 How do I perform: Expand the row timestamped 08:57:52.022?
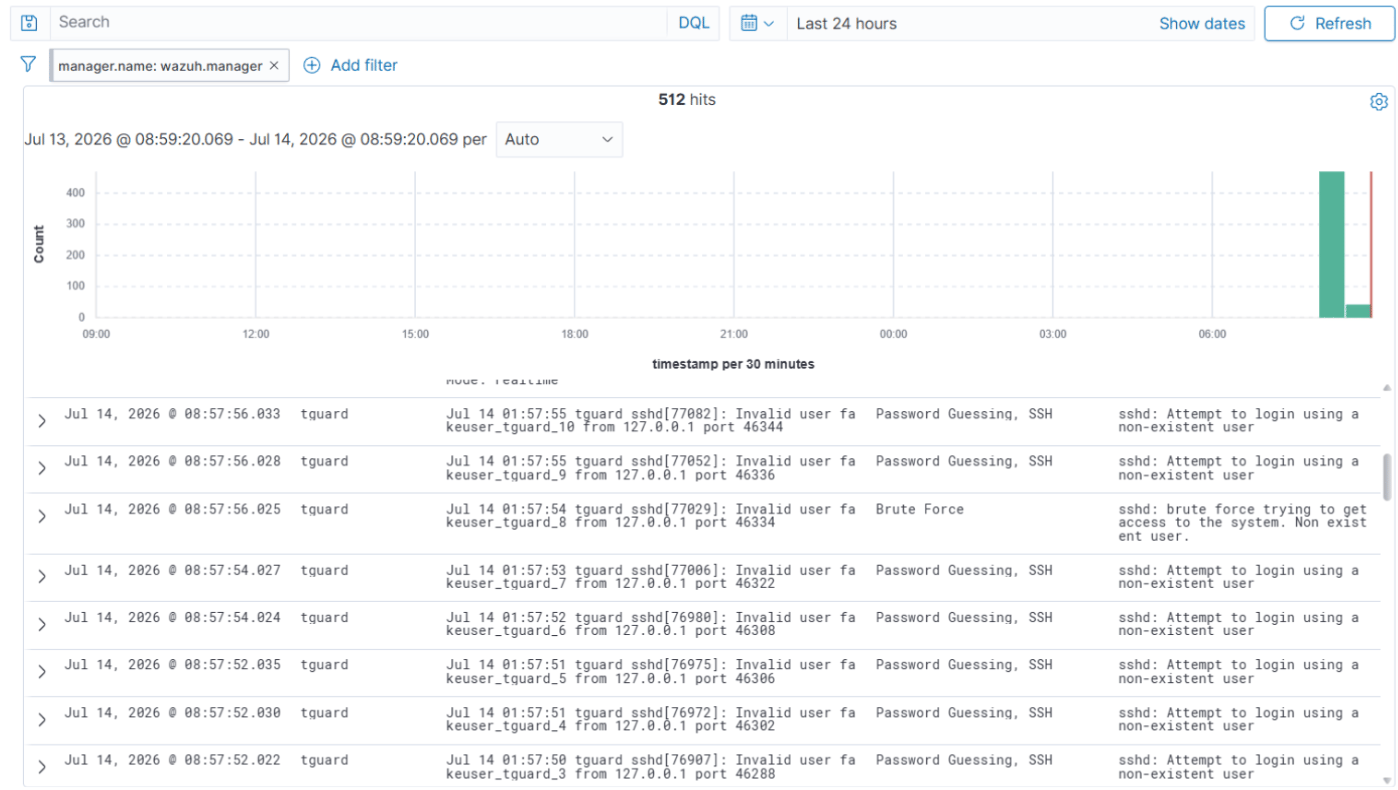tap(41, 767)
